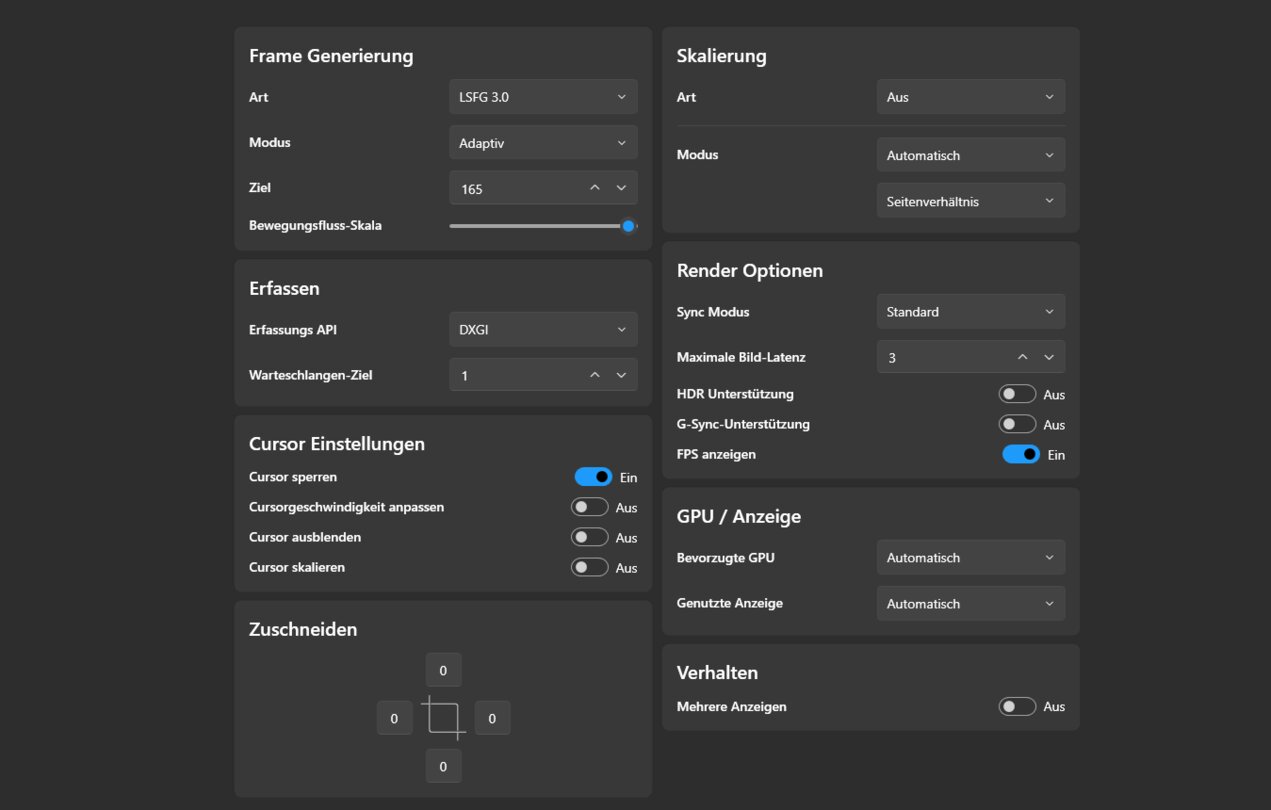
Task: Click the Bewegungsfluss-Skala slider handle
Action: click(628, 226)
